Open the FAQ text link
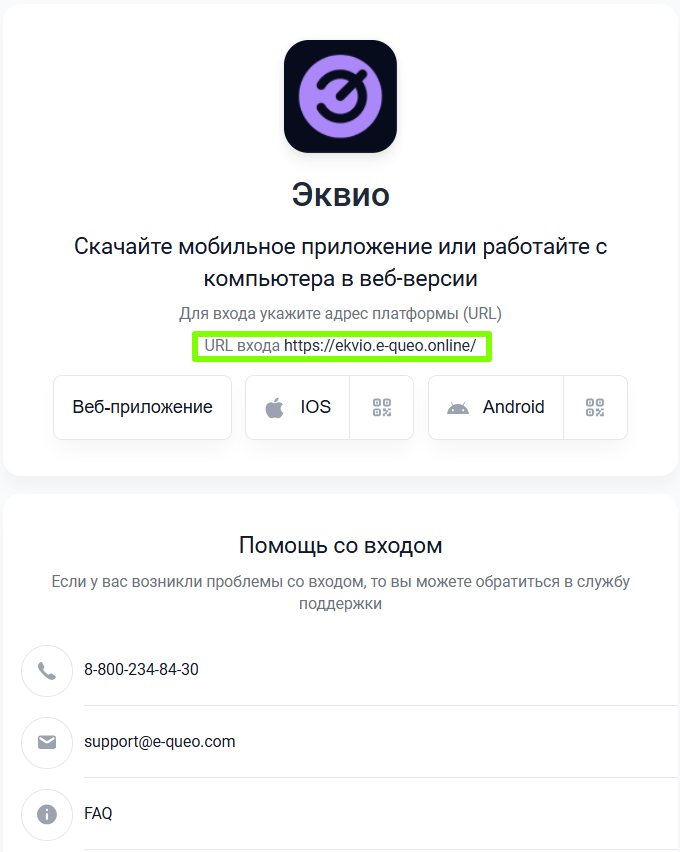680x852 pixels. tap(98, 813)
